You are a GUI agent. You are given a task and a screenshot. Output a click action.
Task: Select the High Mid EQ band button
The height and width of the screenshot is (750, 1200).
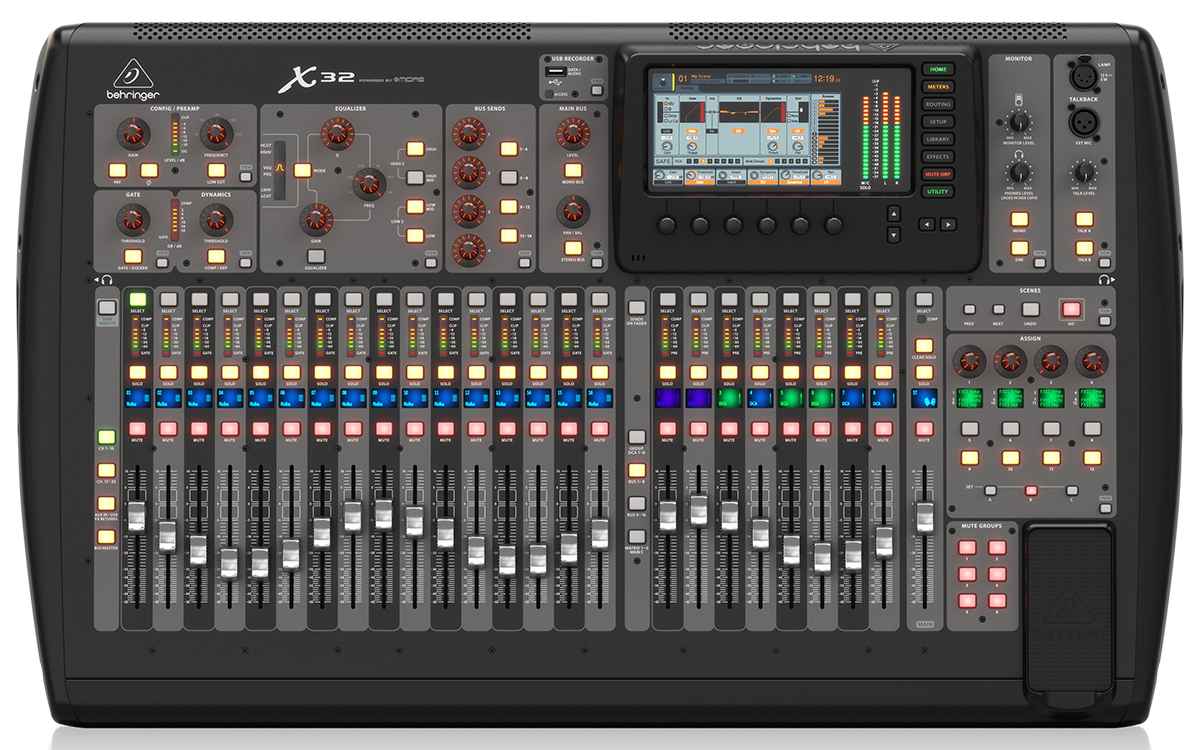414,178
